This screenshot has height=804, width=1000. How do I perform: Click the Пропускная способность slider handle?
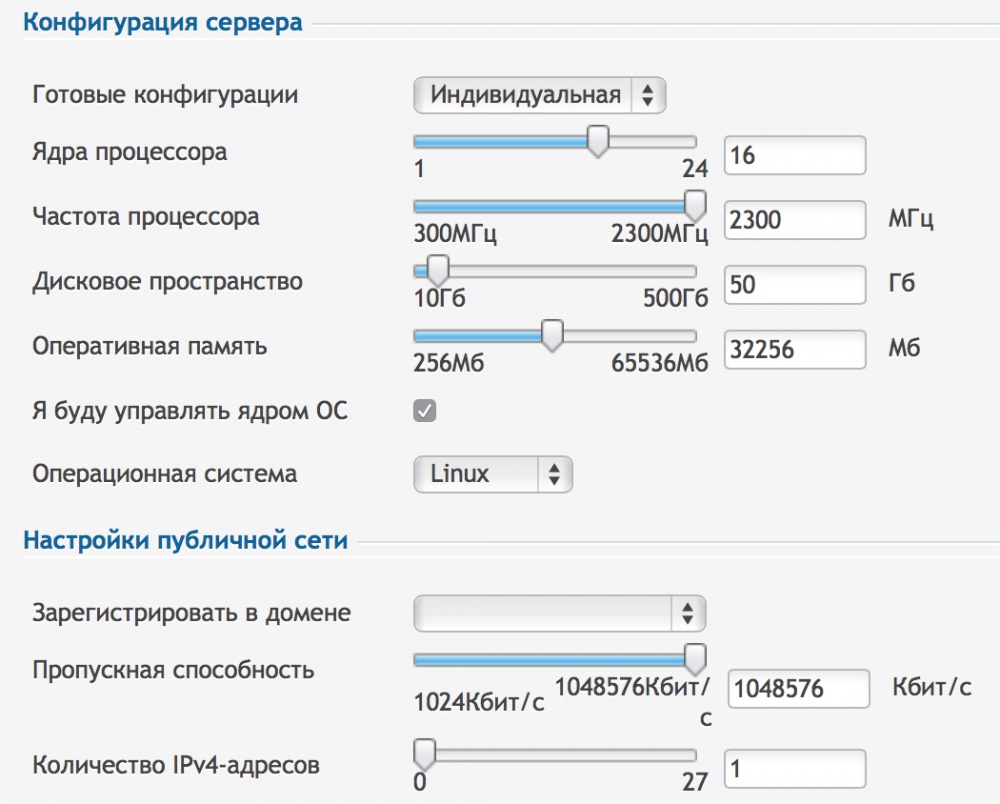pyautogui.click(x=695, y=657)
